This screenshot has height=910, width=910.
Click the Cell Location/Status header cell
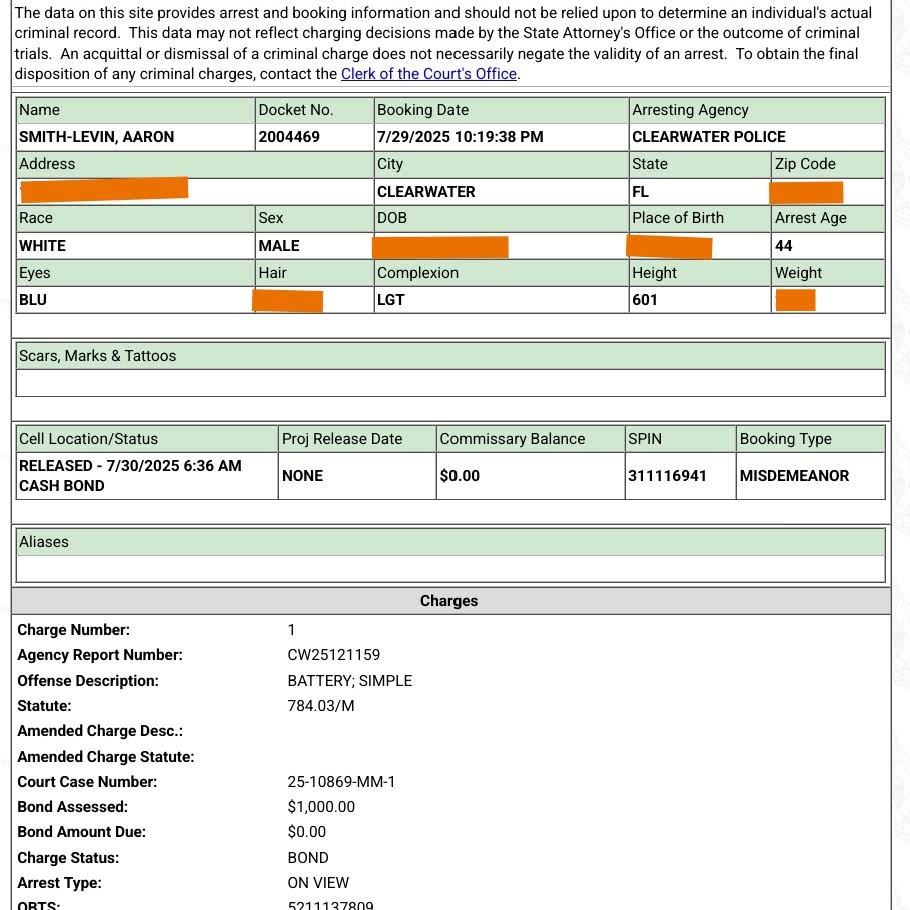(88, 439)
